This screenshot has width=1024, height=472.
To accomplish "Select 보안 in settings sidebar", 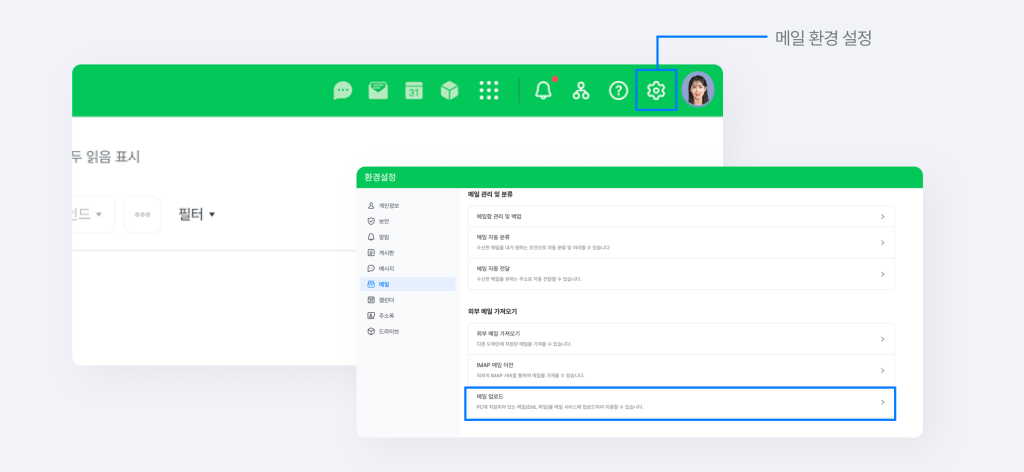I will point(384,221).
